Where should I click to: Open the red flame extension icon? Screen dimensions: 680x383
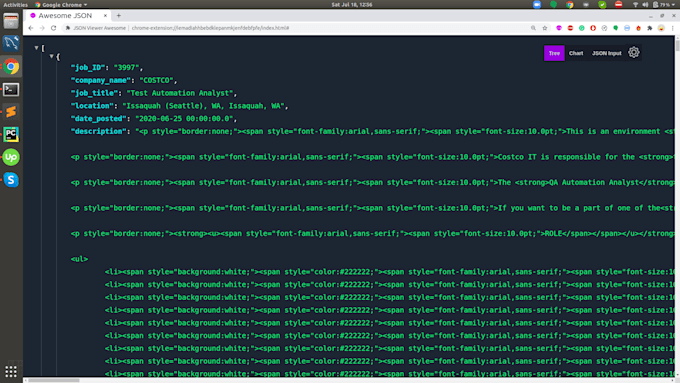coord(638,28)
